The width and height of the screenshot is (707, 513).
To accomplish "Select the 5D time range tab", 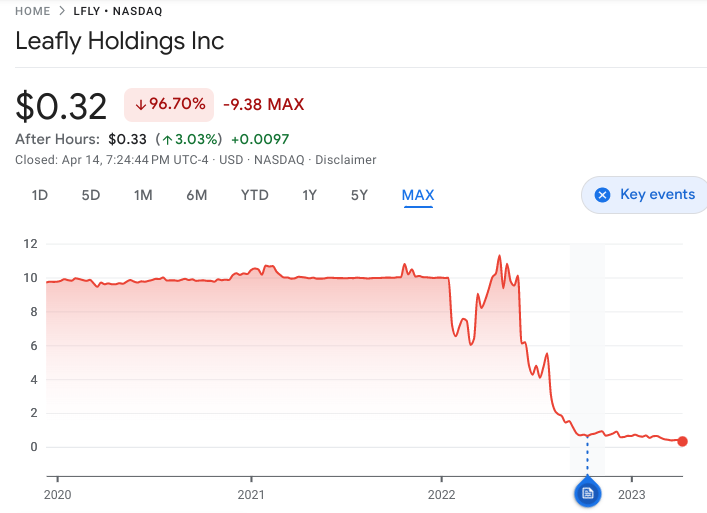I will [x=91, y=195].
